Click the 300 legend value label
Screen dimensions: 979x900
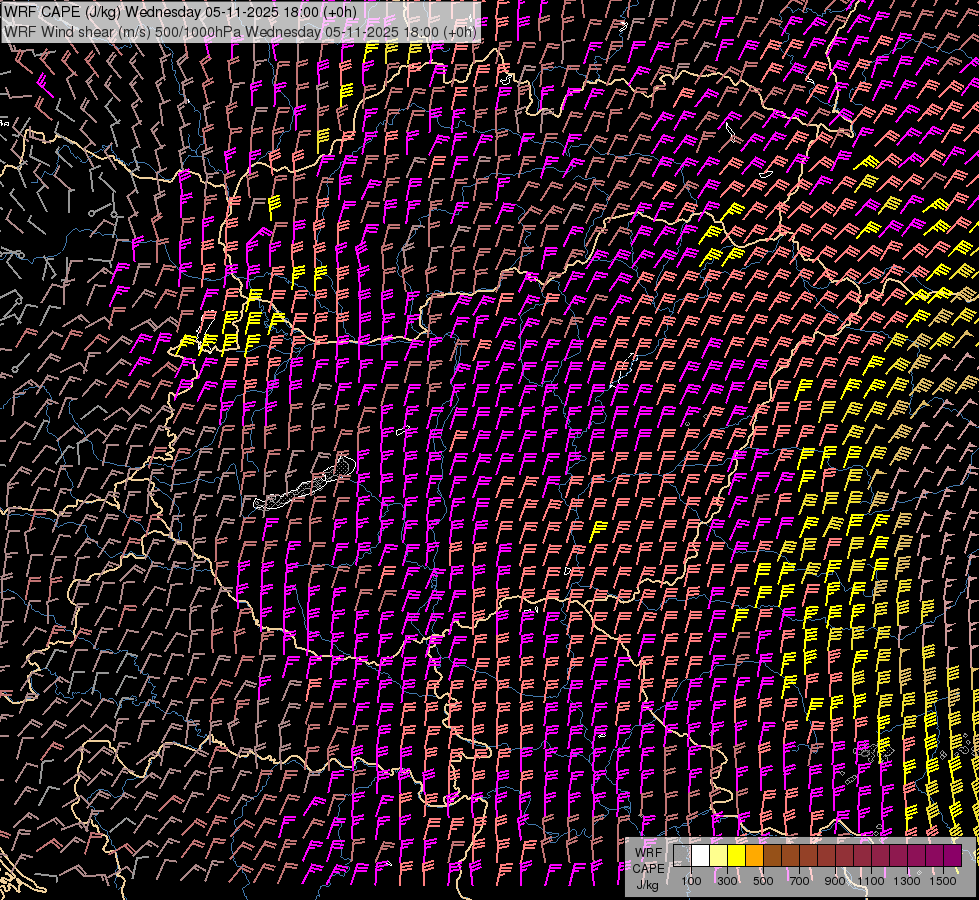727,881
